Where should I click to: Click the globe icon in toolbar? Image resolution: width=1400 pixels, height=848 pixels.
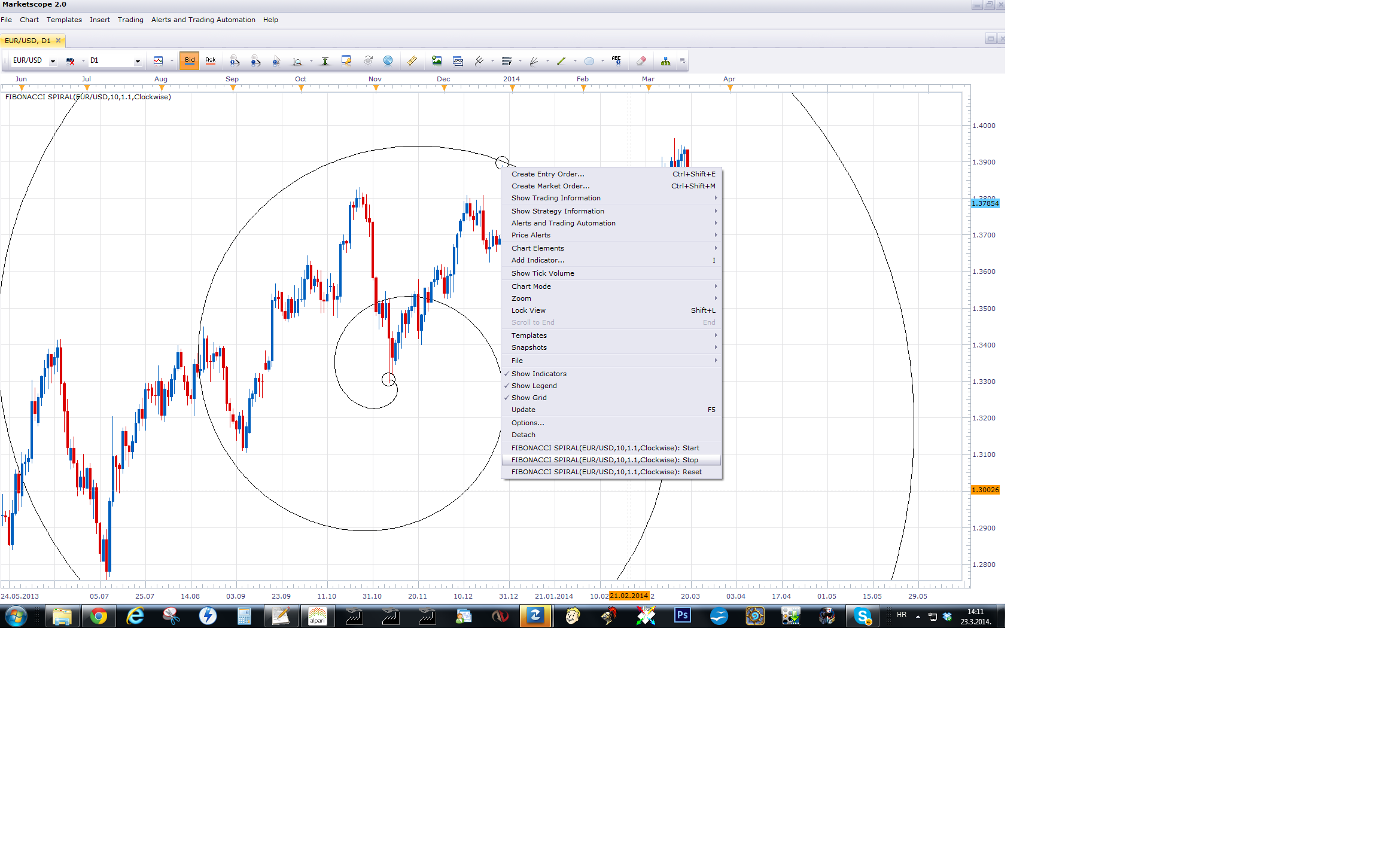coord(388,60)
